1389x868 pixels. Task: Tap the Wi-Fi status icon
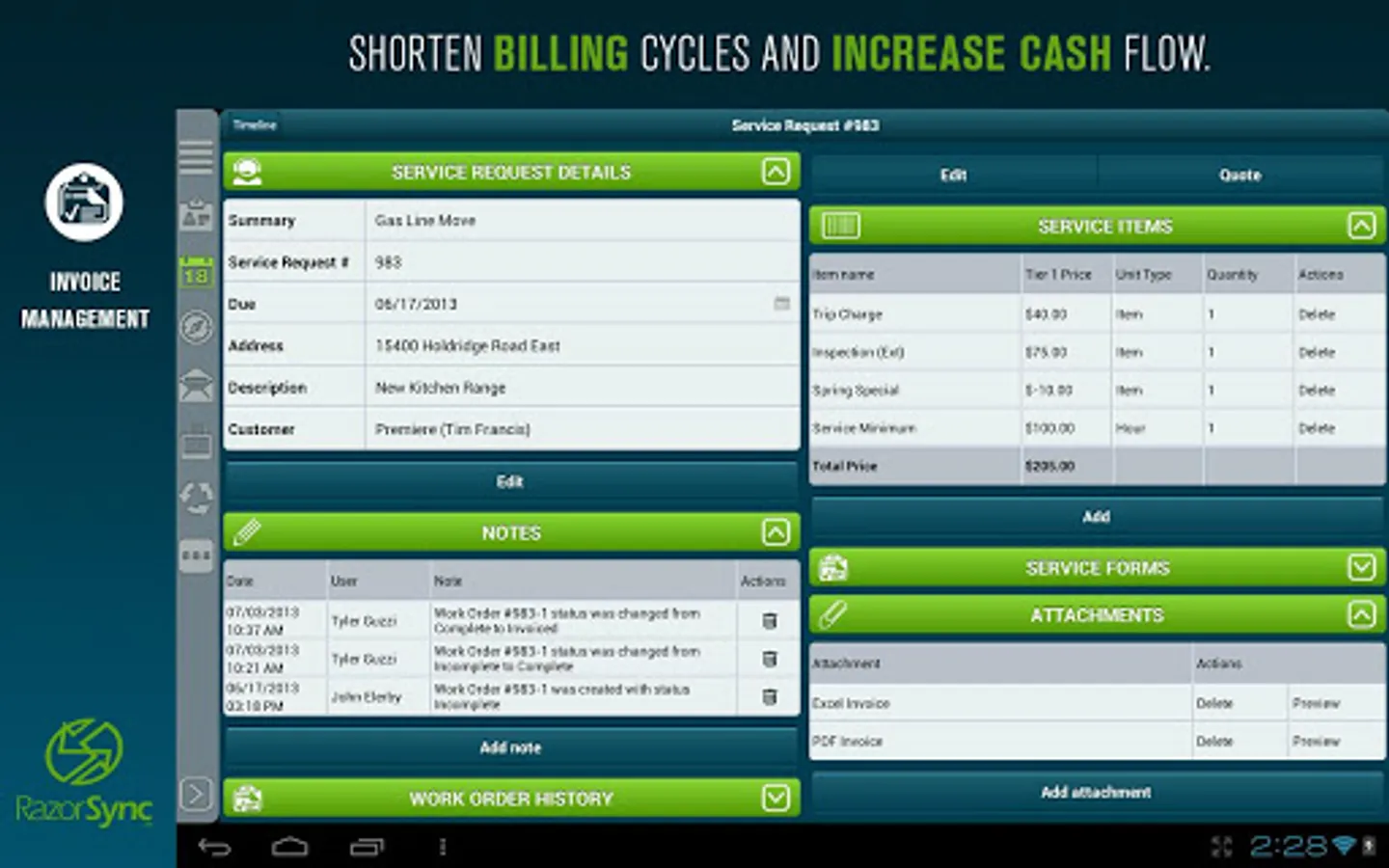click(x=1344, y=846)
